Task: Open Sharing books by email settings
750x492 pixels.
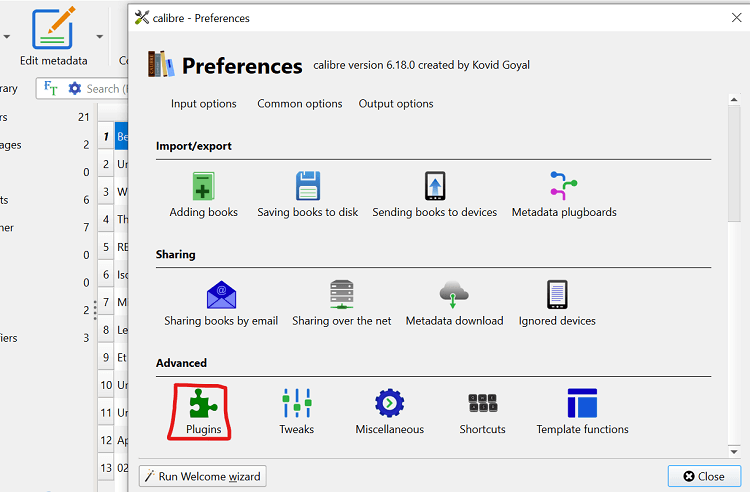Action: (221, 304)
